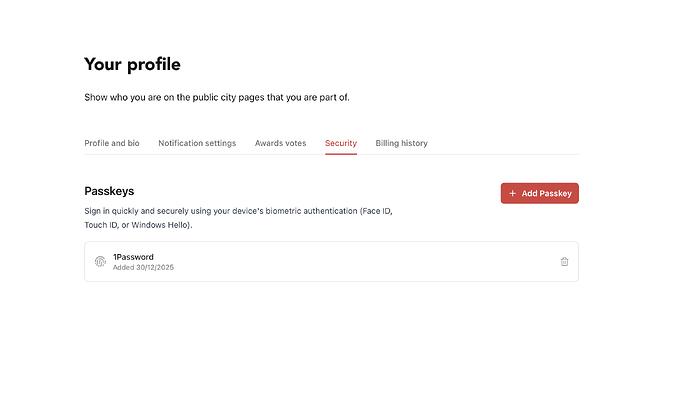690x420 pixels.
Task: Click the words biometric authentication
Action: (307, 212)
